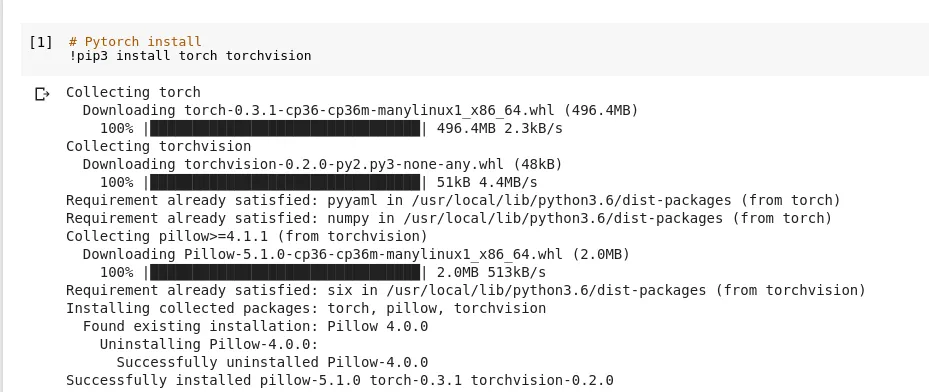The width and height of the screenshot is (929, 392).
Task: Click the 'Collecting torchvision' output line
Action: (158, 146)
